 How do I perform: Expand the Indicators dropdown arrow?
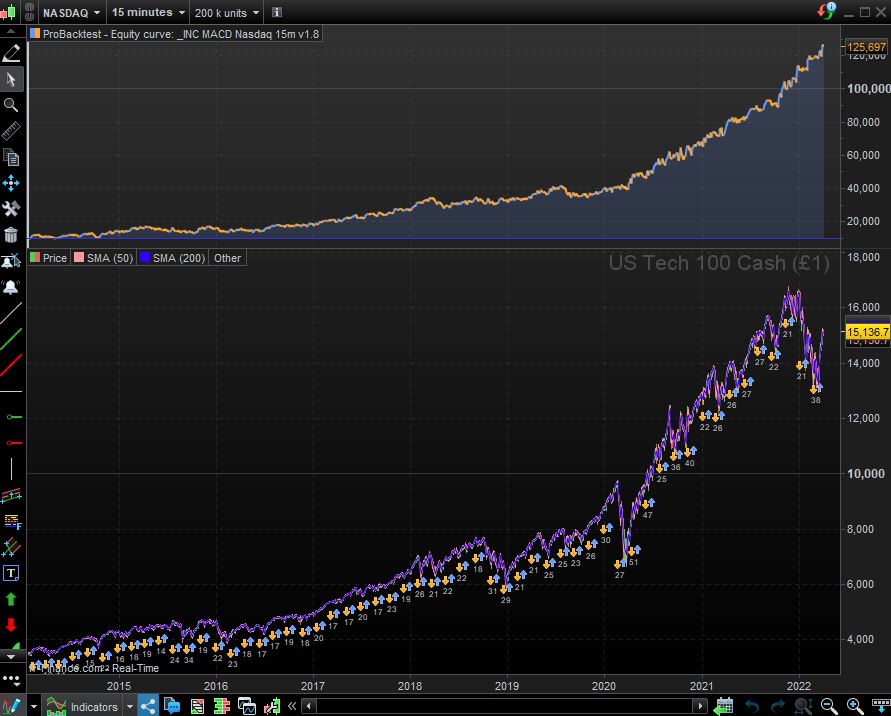click(x=130, y=707)
